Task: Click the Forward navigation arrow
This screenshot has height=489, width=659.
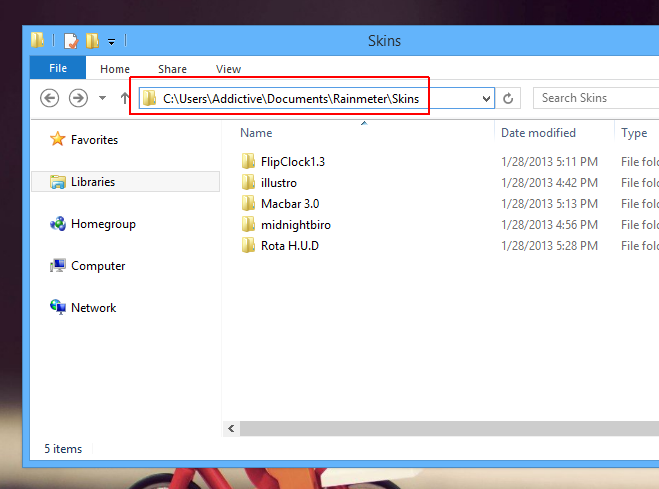Action: (78, 98)
